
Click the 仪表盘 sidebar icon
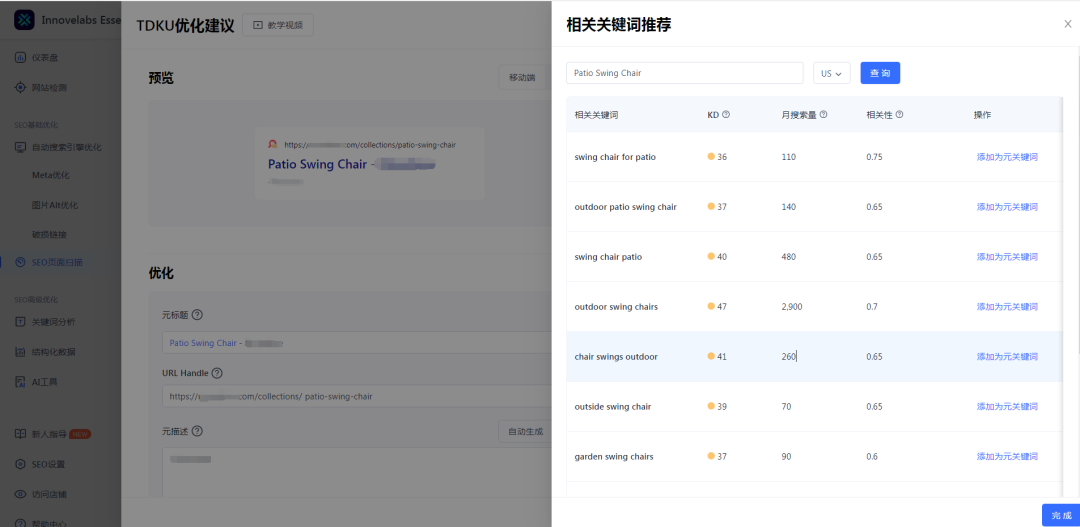[20, 57]
